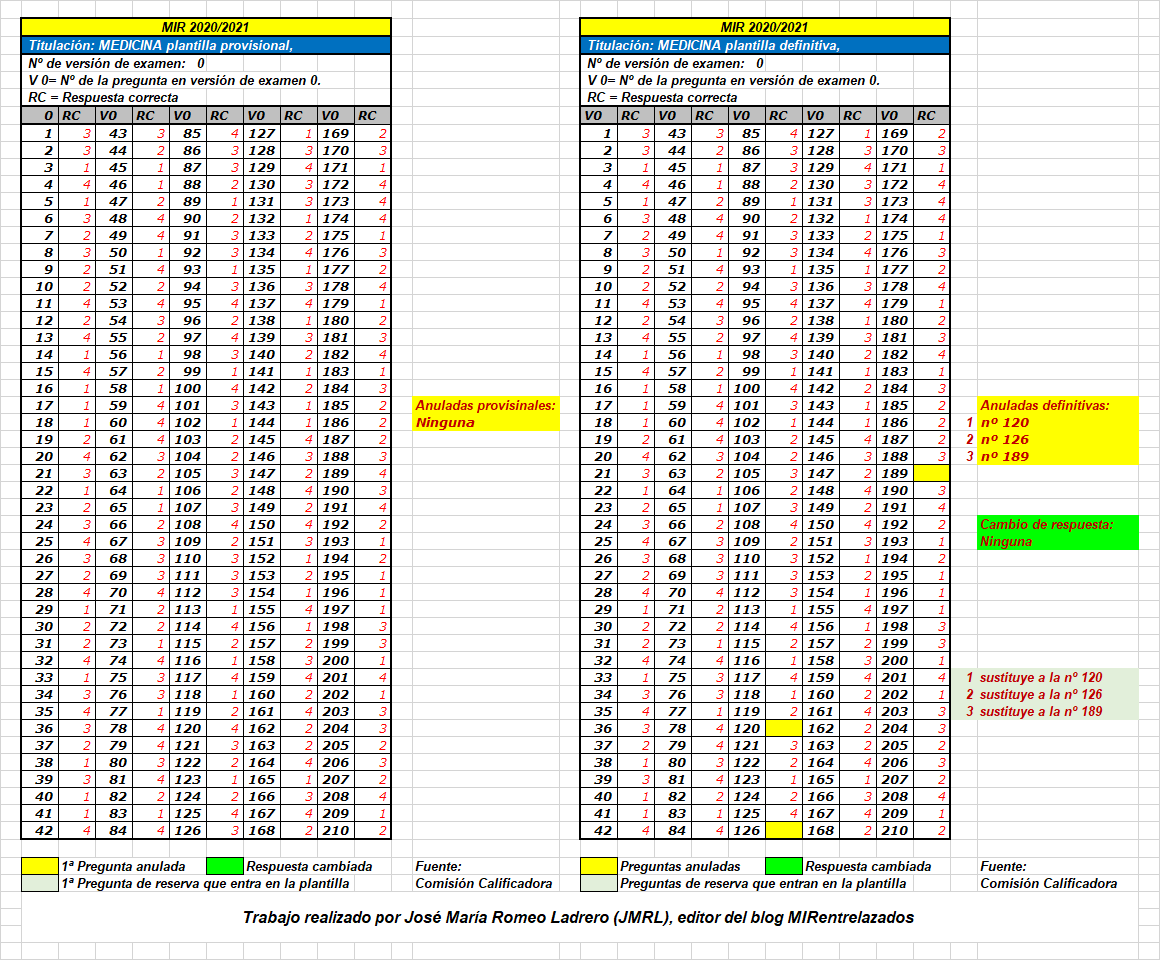The image size is (1160, 960).
Task: Select the 'MIR 2020/2021' title of the provisional table
Action: 206,27
